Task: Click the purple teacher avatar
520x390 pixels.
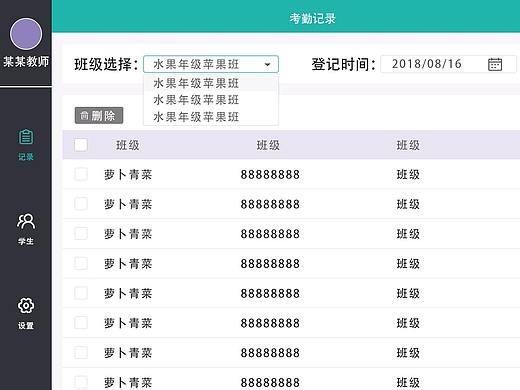Action: tap(26, 34)
